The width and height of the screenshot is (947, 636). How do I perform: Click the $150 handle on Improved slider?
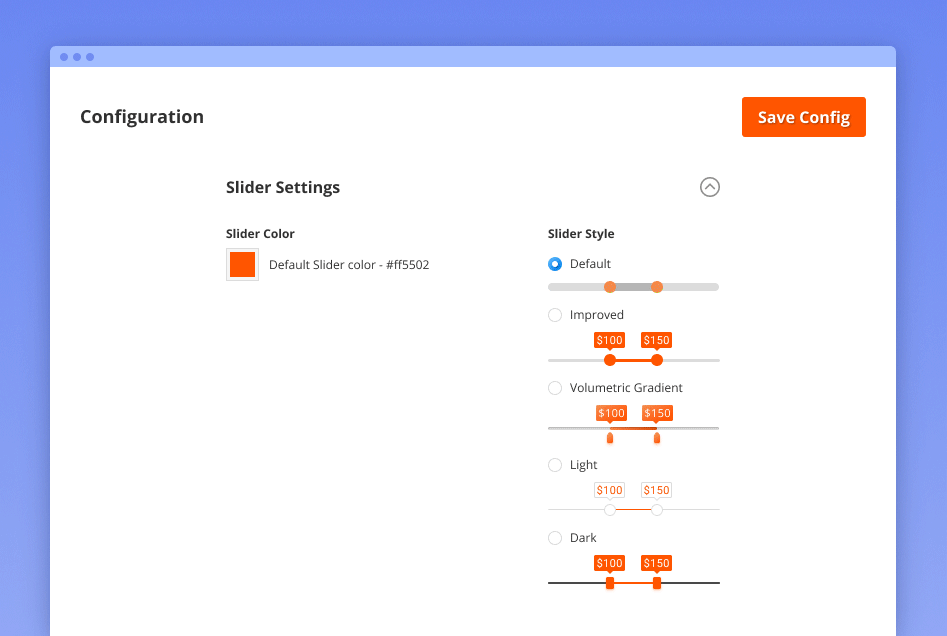pyautogui.click(x=657, y=360)
